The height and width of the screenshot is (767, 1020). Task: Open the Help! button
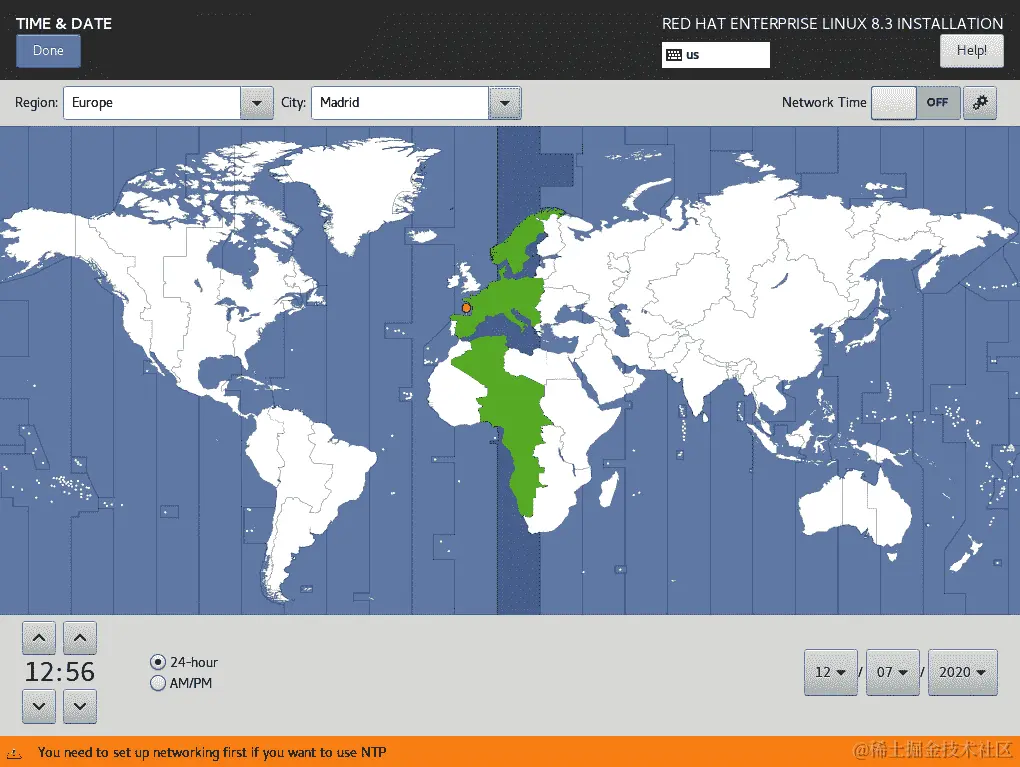click(x=971, y=51)
